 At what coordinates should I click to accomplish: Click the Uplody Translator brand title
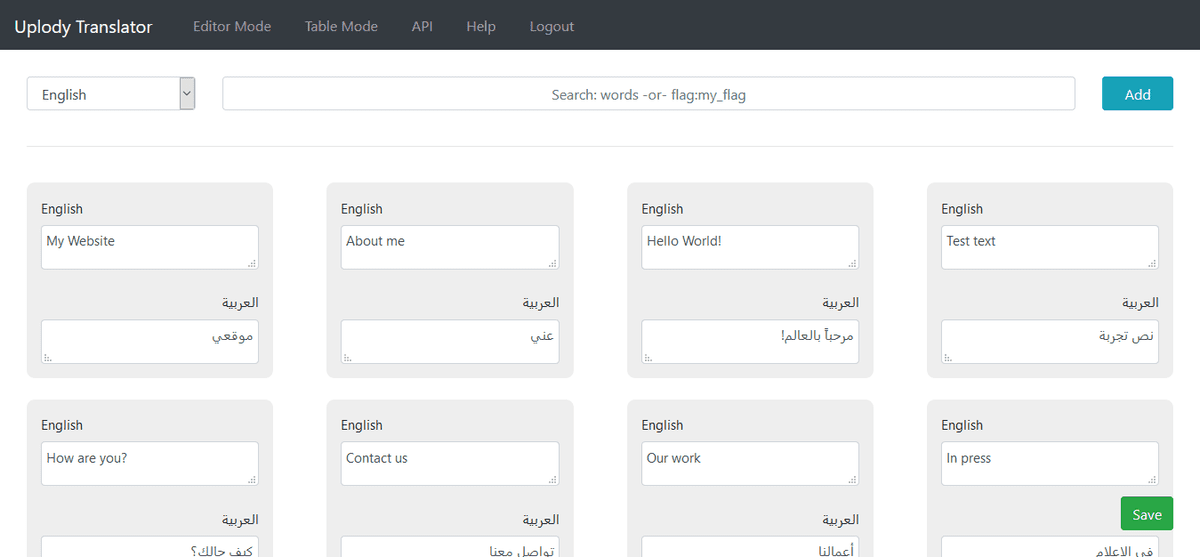(83, 26)
